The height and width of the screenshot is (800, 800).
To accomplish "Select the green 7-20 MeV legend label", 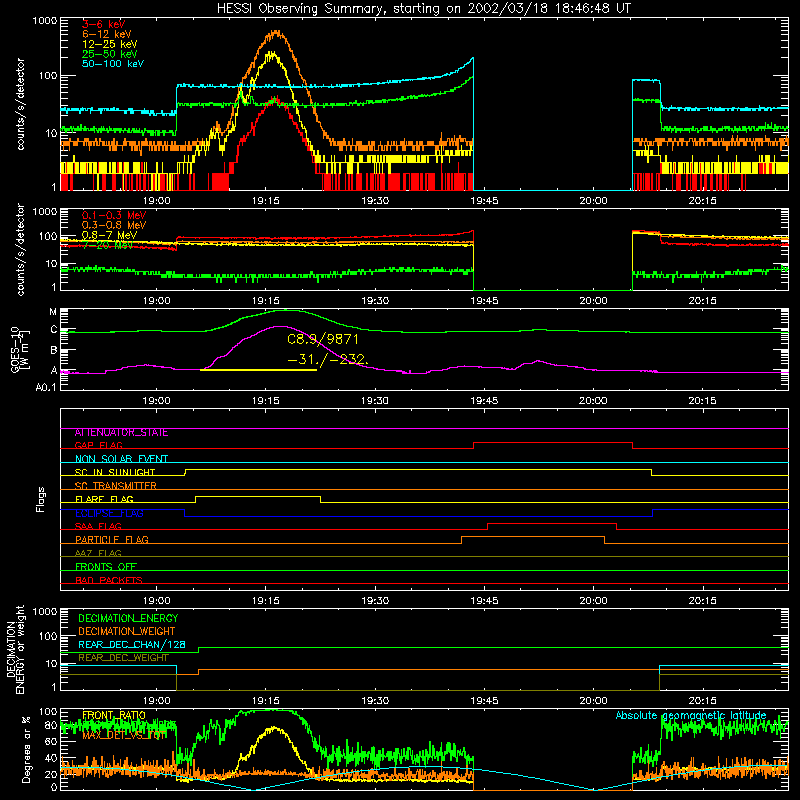I will coord(107,245).
